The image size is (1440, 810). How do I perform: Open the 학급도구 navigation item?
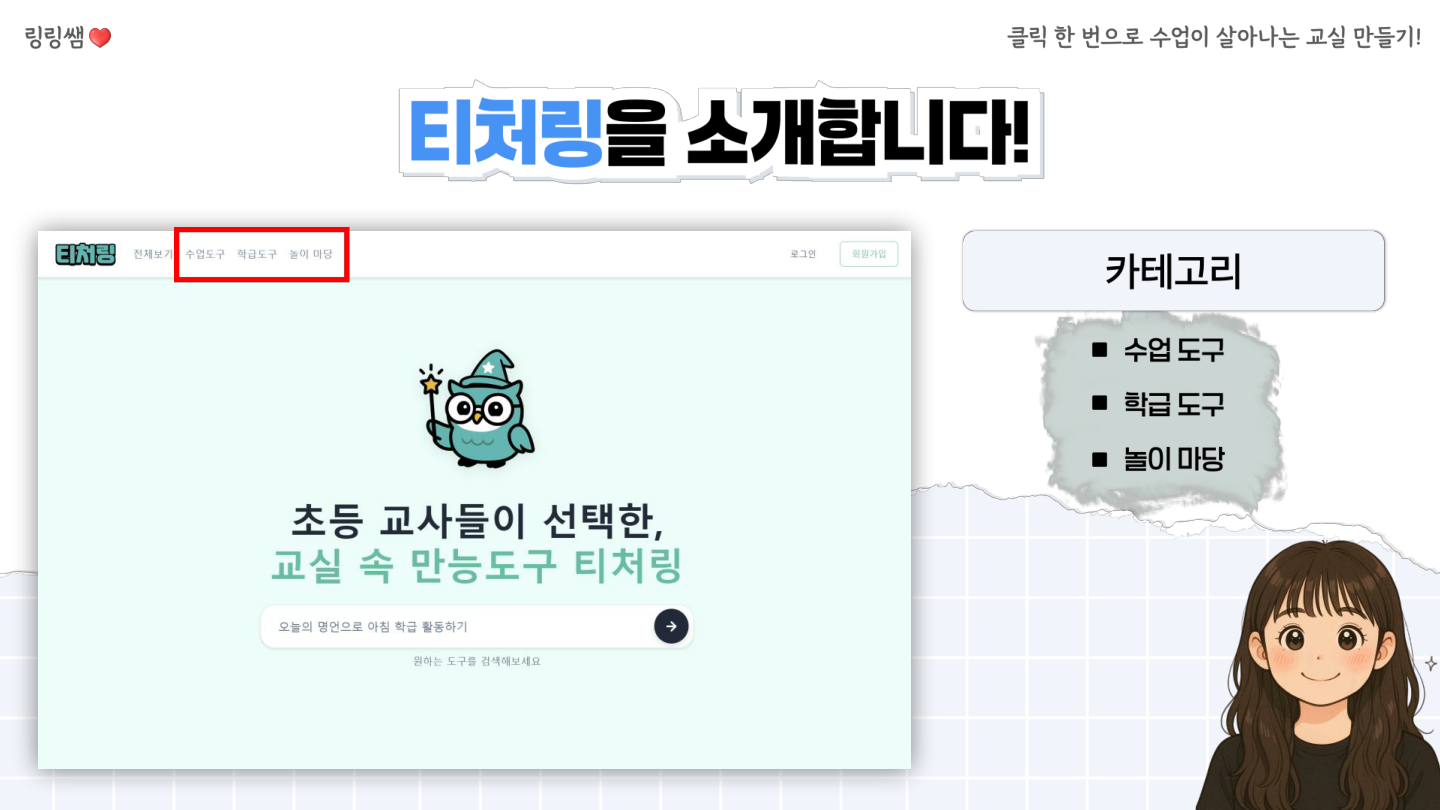257,254
